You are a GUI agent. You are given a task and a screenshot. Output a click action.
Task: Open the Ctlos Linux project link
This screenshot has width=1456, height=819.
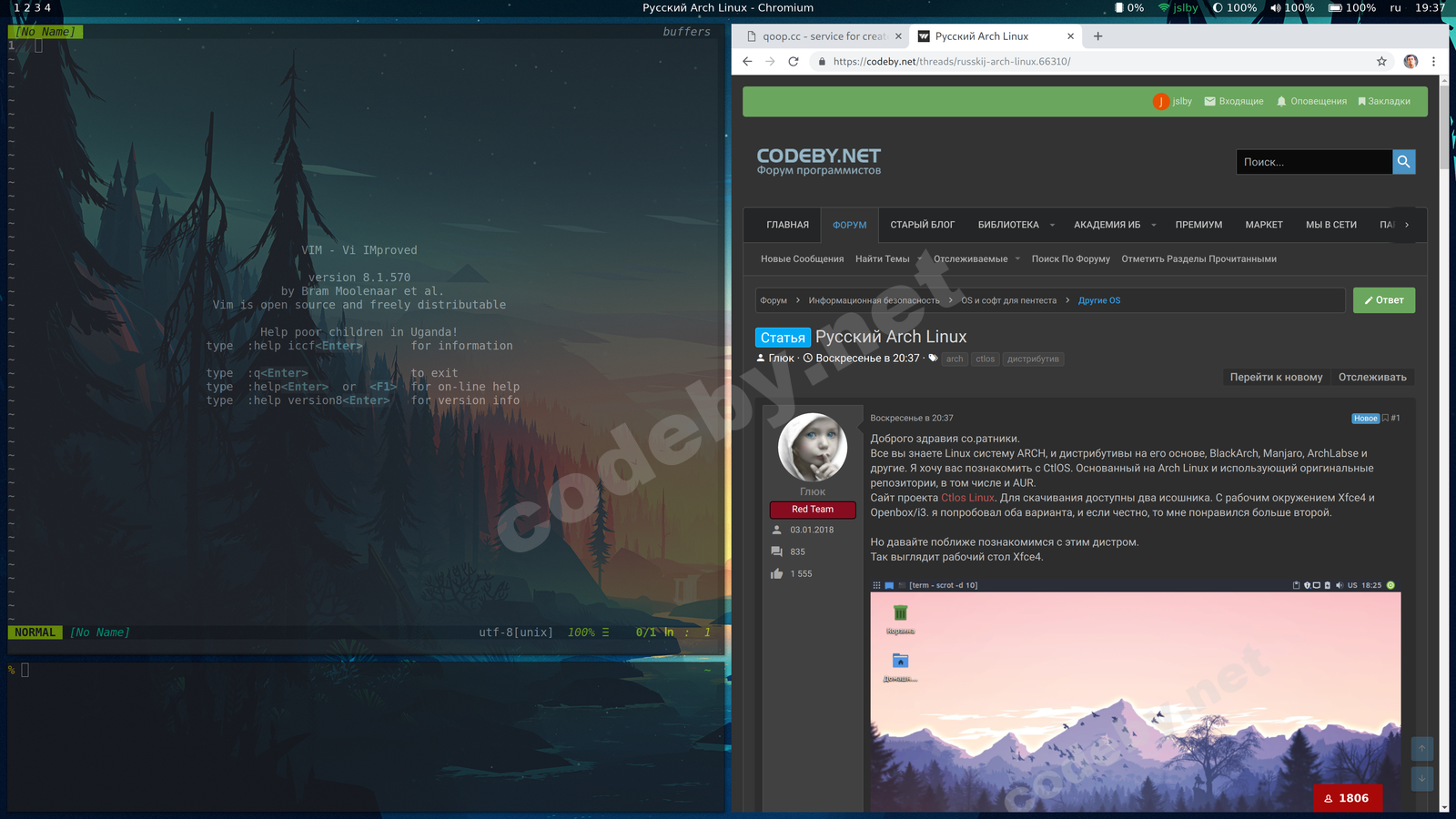(968, 498)
